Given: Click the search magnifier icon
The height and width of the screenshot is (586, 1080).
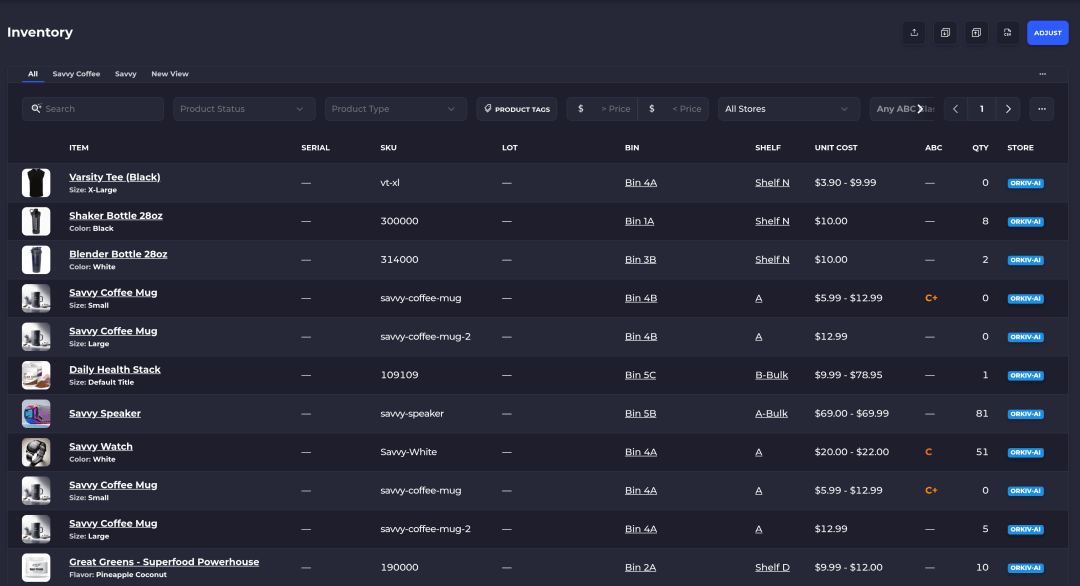Looking at the screenshot, I should coord(36,109).
